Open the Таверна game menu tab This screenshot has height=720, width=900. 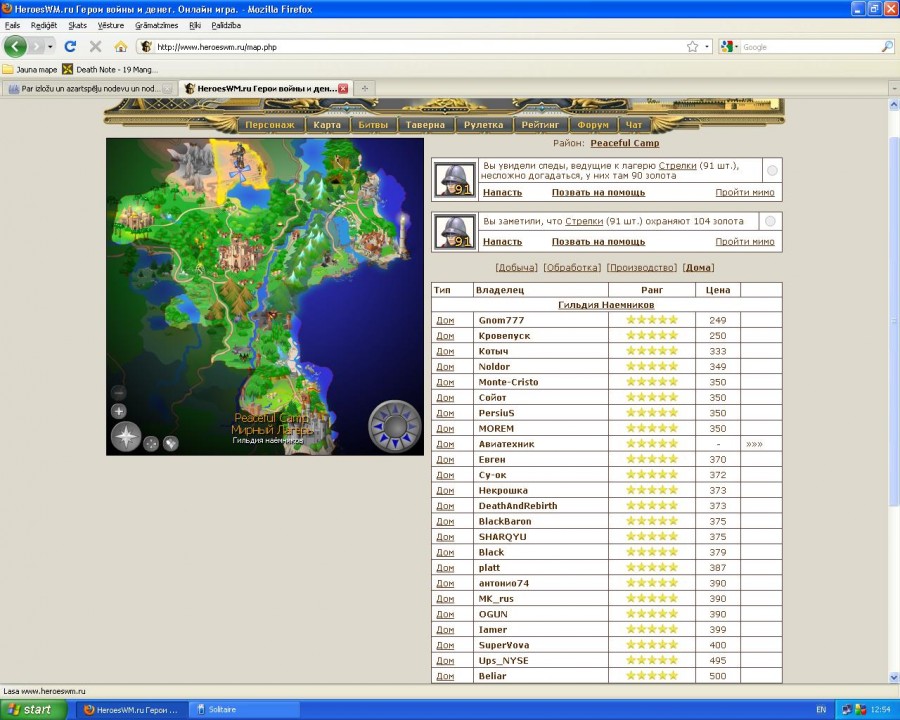coord(425,125)
